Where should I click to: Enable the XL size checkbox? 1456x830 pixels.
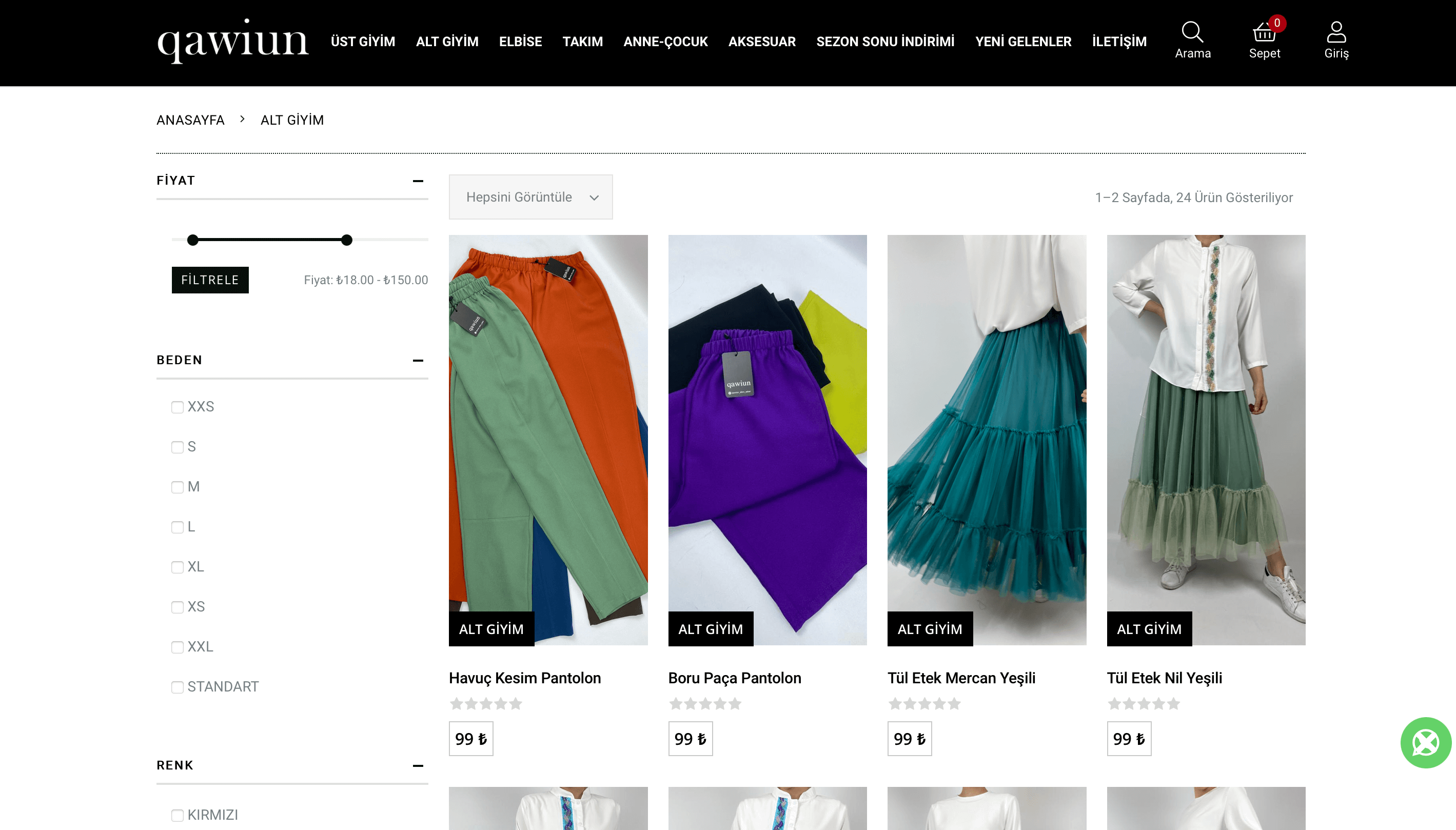coord(178,567)
